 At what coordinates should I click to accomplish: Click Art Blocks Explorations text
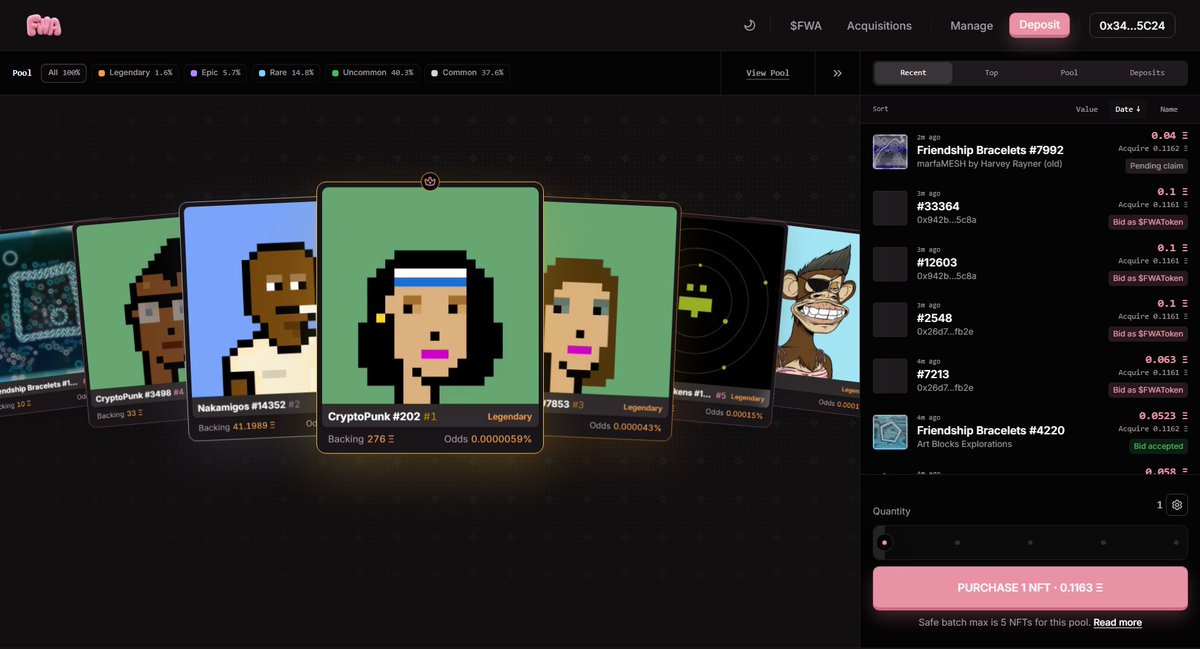[x=964, y=444]
